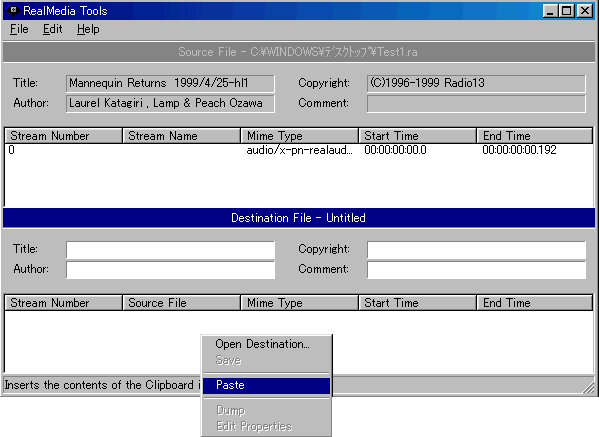Click the start time 00:00:00:00.0 cell
599x437 pixels.
[395, 150]
